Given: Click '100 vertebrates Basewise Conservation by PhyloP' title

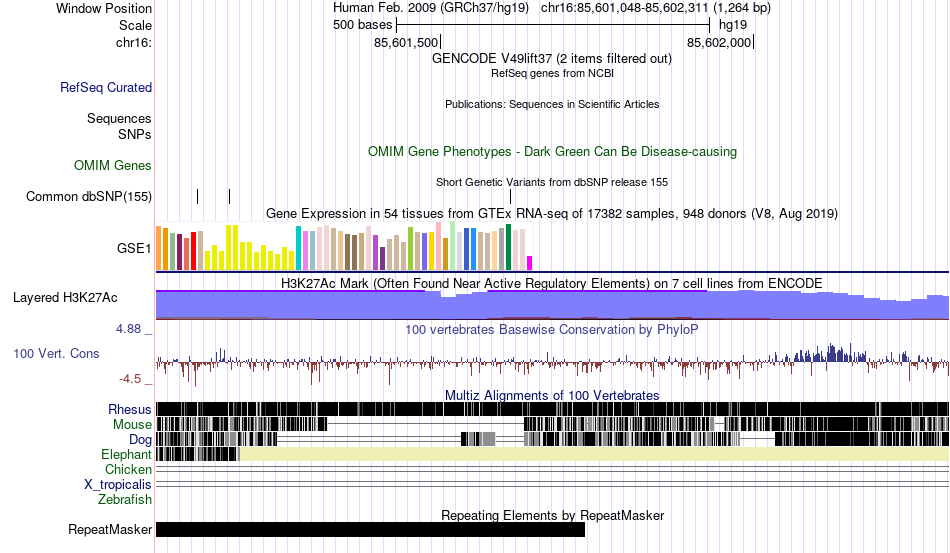Looking at the screenshot, I should (552, 329).
